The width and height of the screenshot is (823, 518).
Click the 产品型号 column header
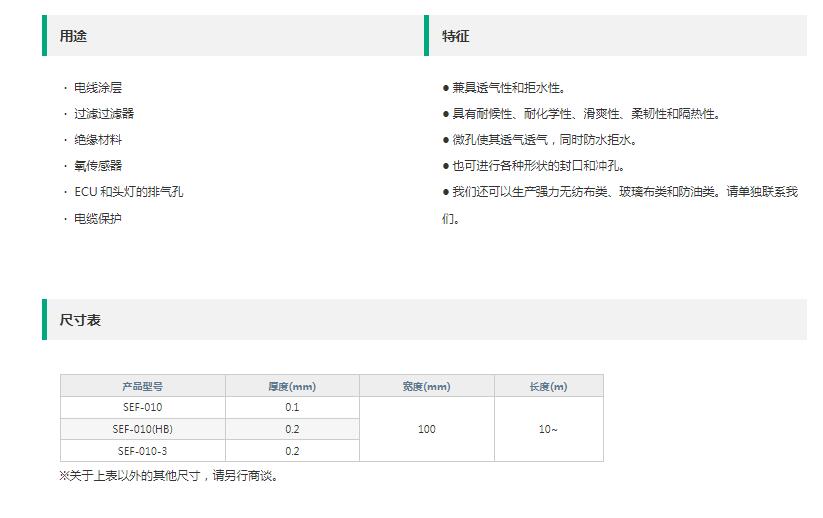(143, 386)
